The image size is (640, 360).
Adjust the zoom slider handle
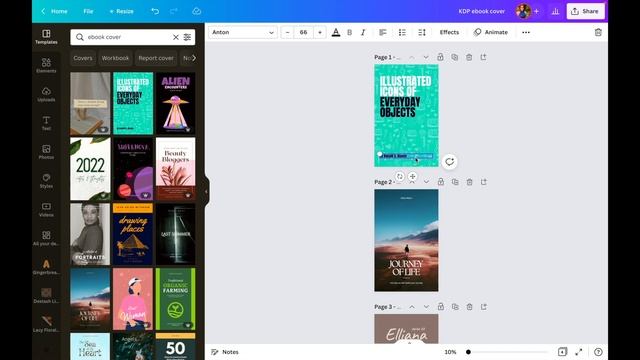[x=468, y=352]
